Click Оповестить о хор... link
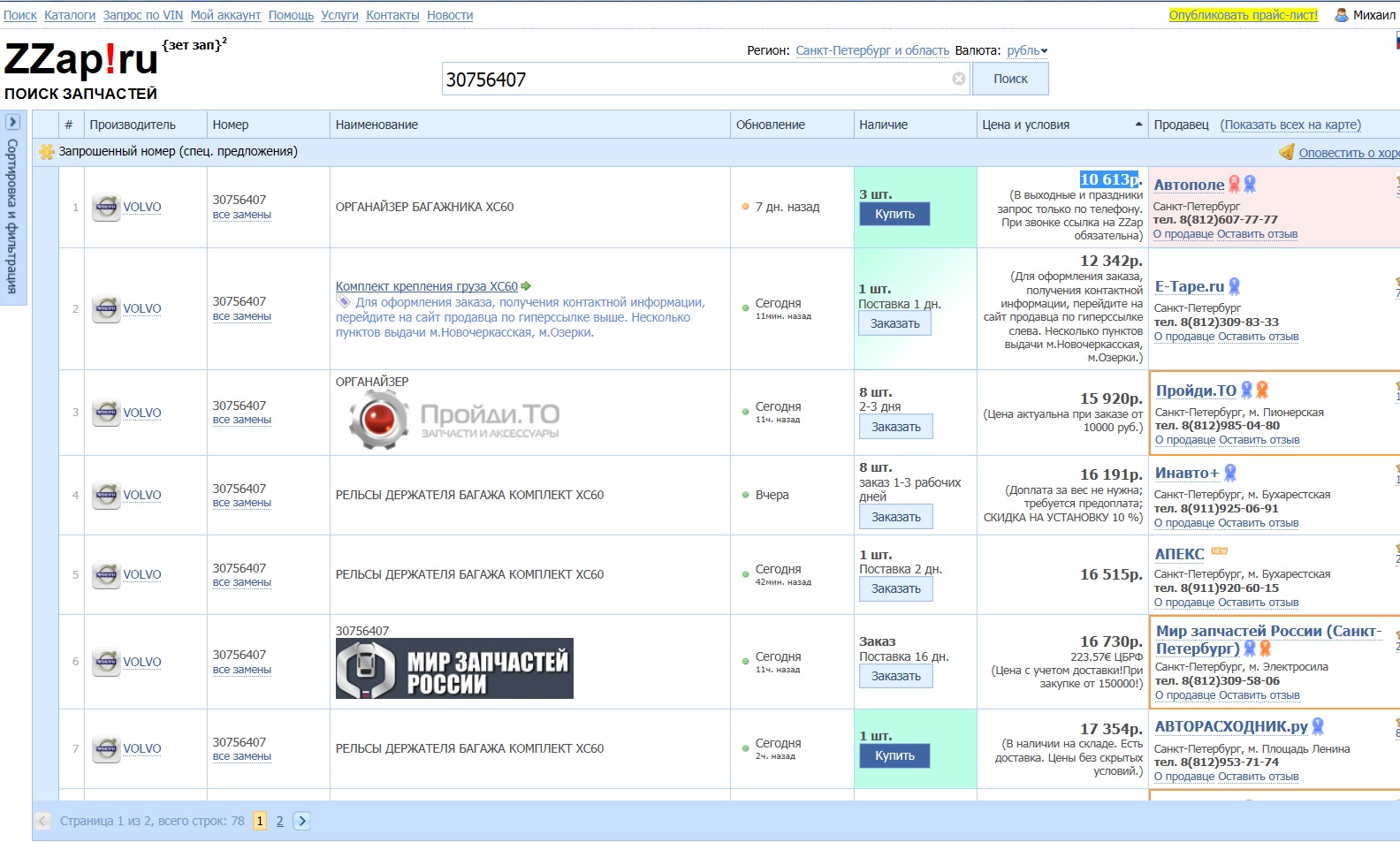The width and height of the screenshot is (1400, 842). 1349,153
